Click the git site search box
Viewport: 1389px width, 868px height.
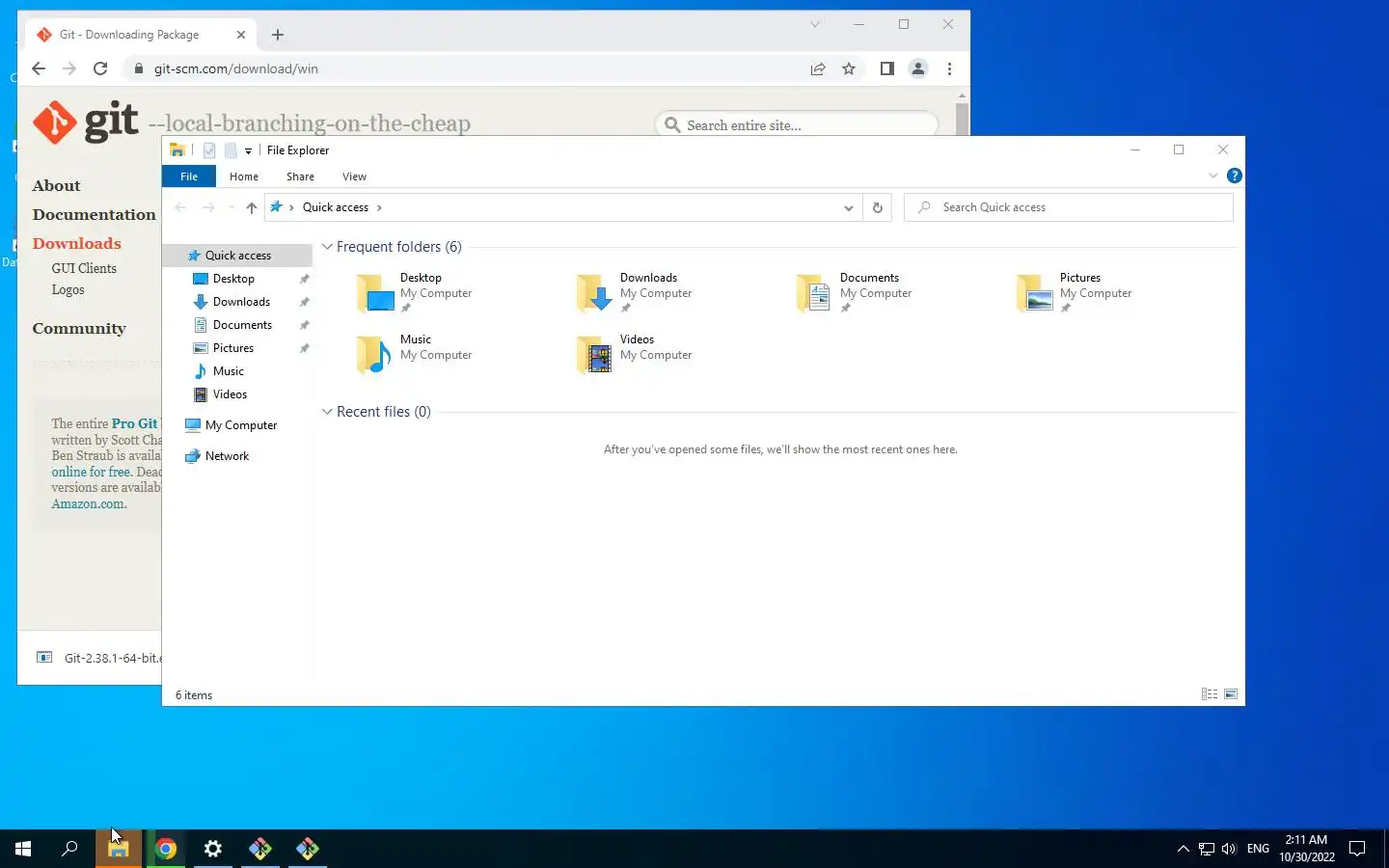(796, 124)
